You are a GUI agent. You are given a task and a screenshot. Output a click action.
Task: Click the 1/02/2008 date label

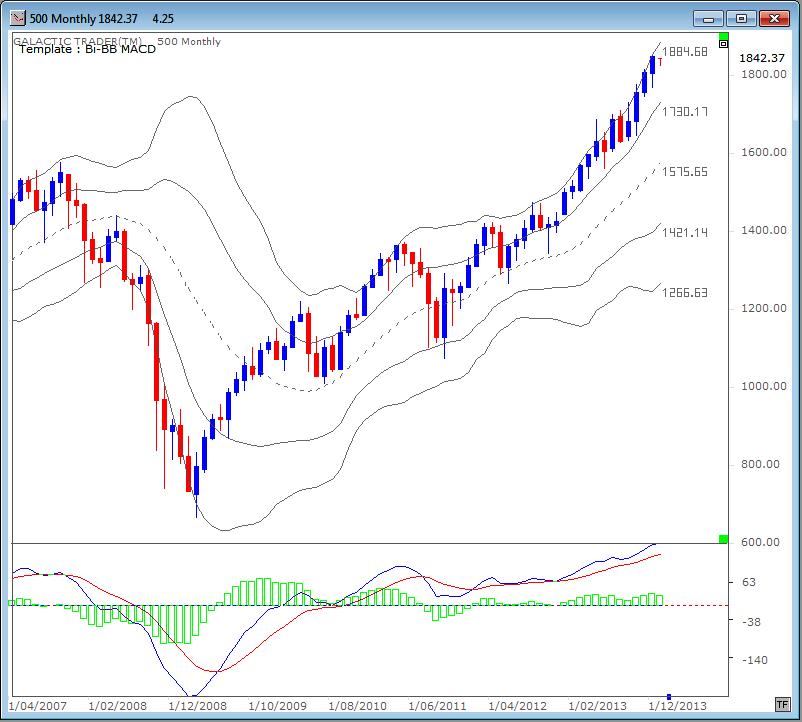(118, 706)
